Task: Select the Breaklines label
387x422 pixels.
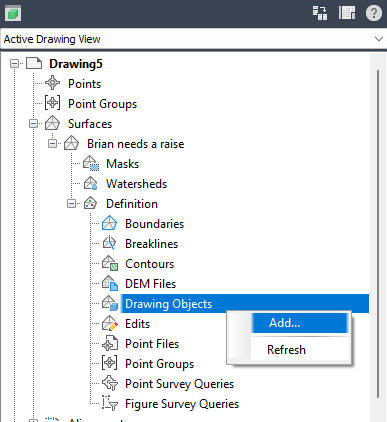Action: point(151,244)
